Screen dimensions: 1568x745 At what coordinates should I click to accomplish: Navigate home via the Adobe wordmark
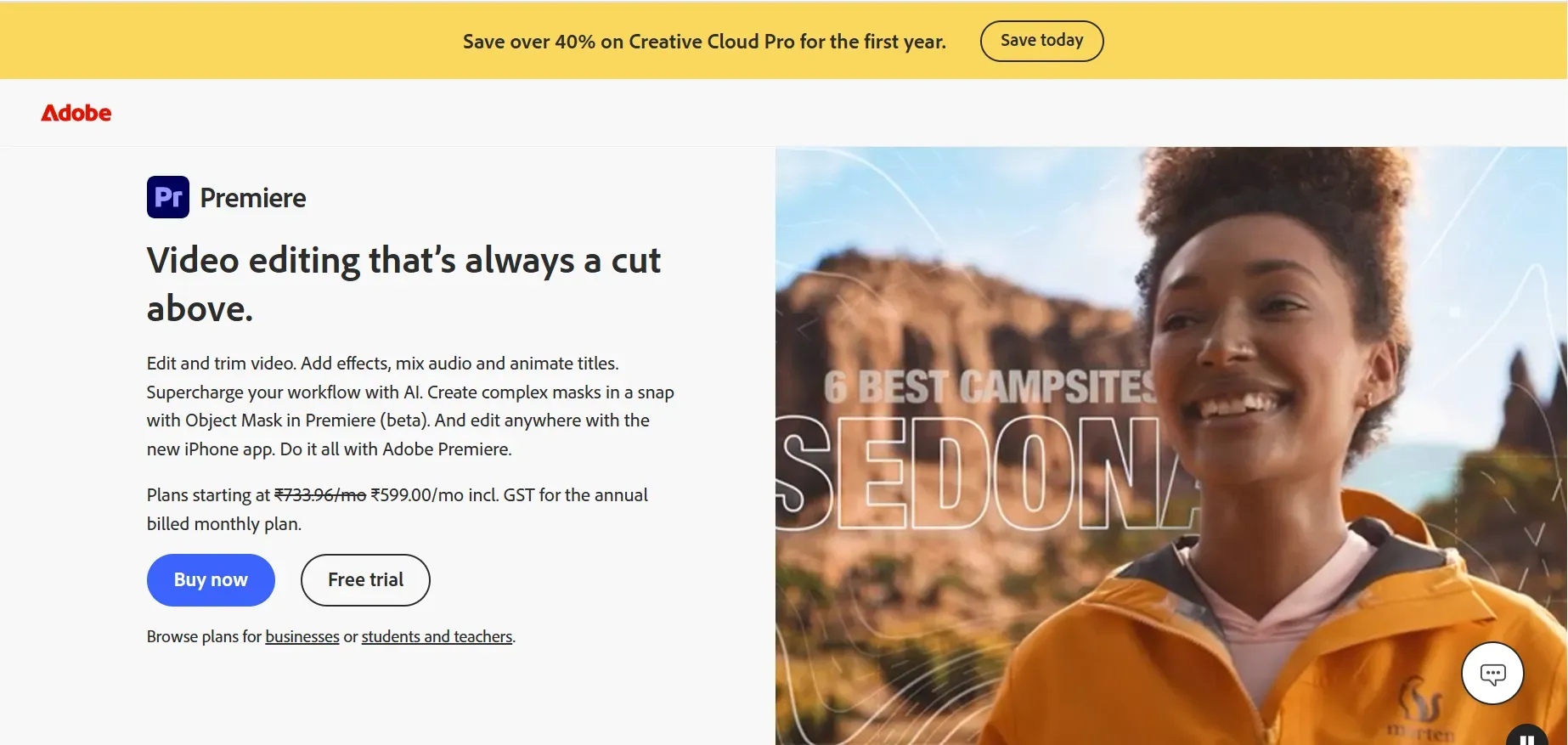76,112
